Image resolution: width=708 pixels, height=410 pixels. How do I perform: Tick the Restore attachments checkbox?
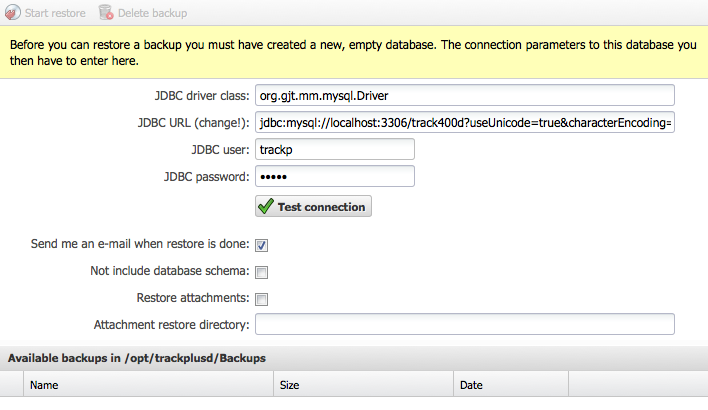(x=262, y=299)
